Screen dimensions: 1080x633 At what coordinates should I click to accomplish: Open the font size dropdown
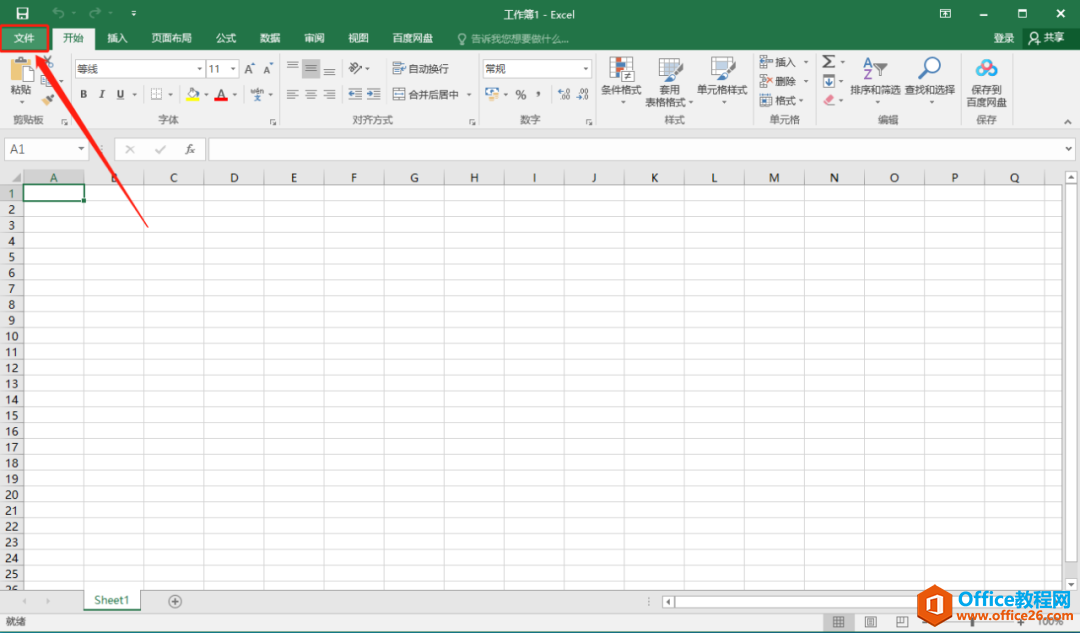(233, 69)
